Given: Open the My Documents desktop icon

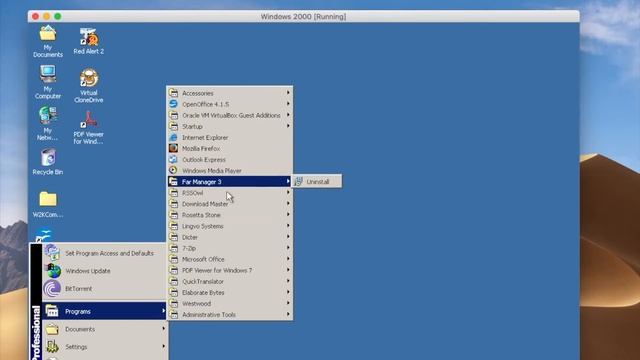Looking at the screenshot, I should pyautogui.click(x=48, y=41).
